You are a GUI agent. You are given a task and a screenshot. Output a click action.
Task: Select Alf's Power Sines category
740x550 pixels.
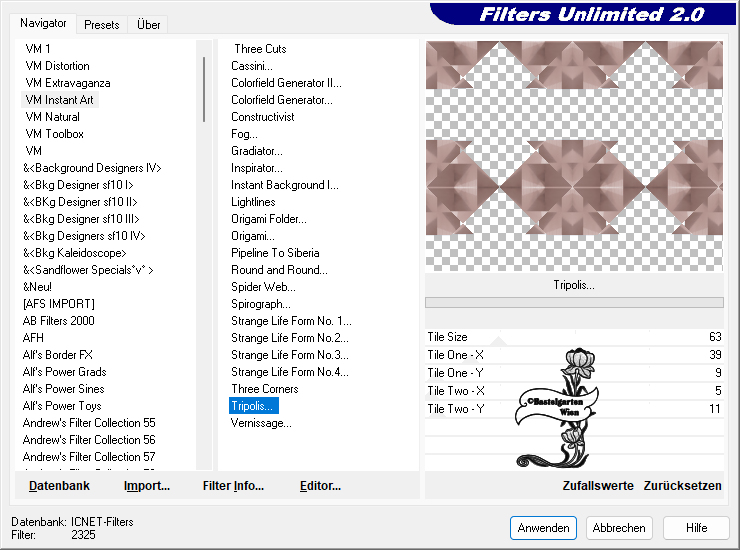pos(63,389)
